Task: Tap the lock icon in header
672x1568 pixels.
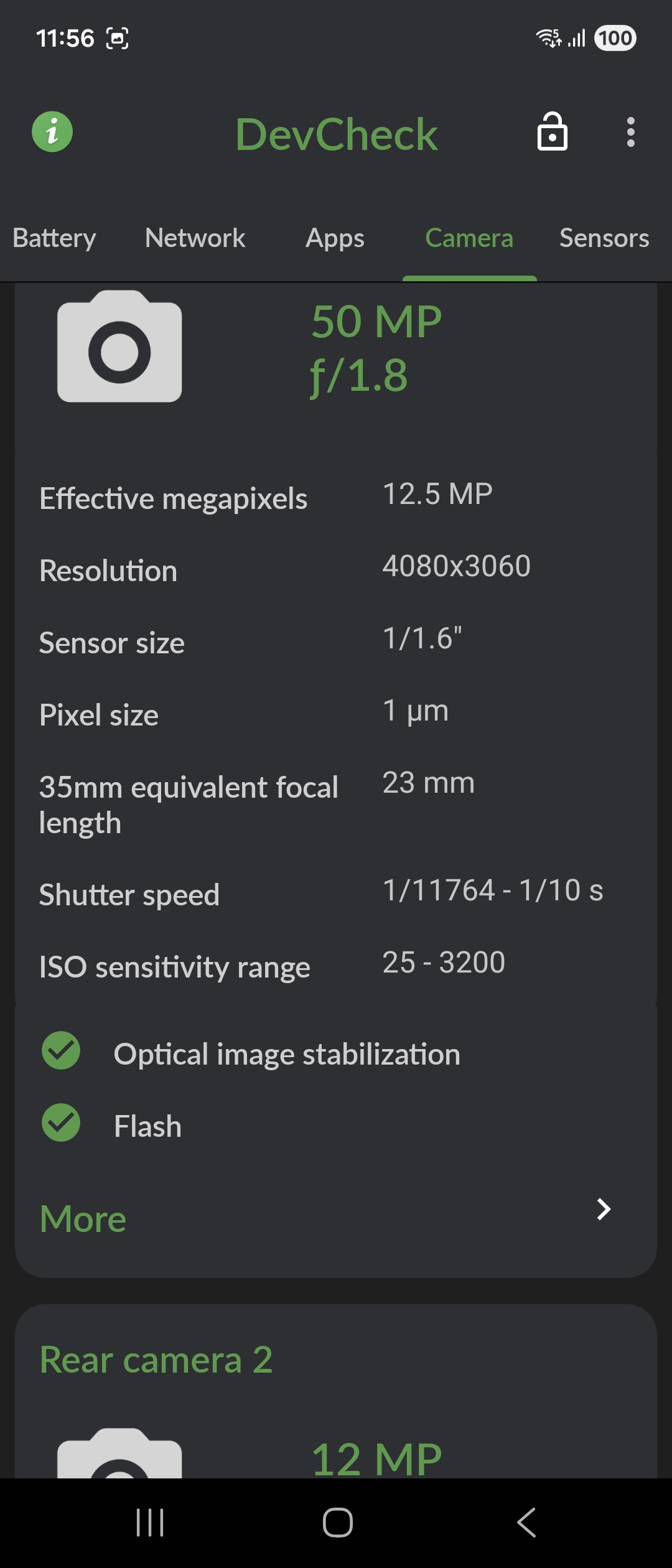Action: (553, 132)
